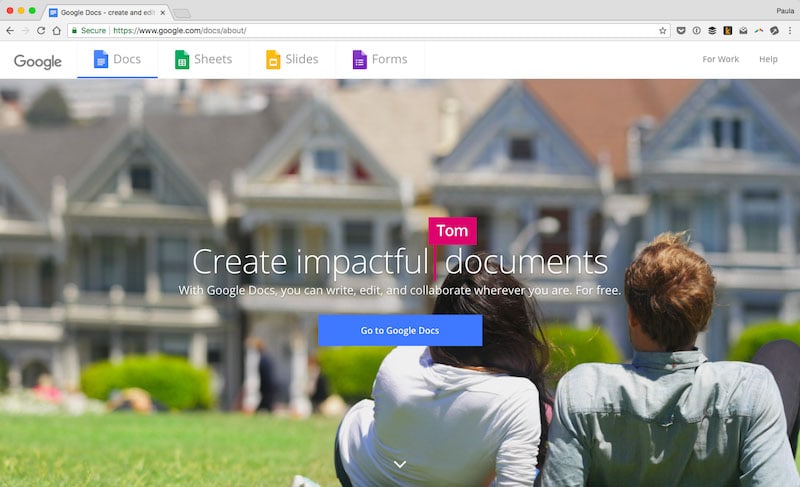The image size is (800, 487).
Task: Go to Google Docs button
Action: 400,330
